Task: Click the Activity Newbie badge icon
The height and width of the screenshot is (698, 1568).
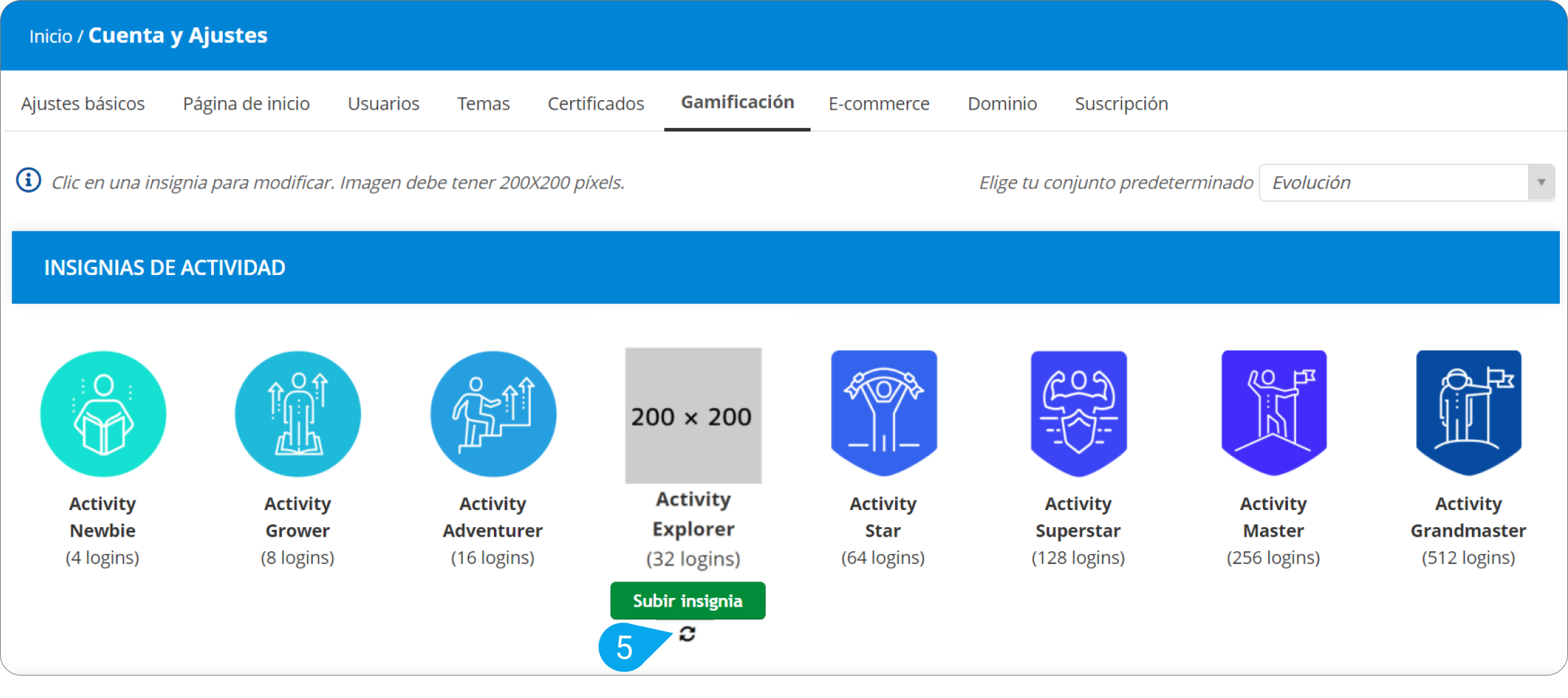Action: (103, 413)
